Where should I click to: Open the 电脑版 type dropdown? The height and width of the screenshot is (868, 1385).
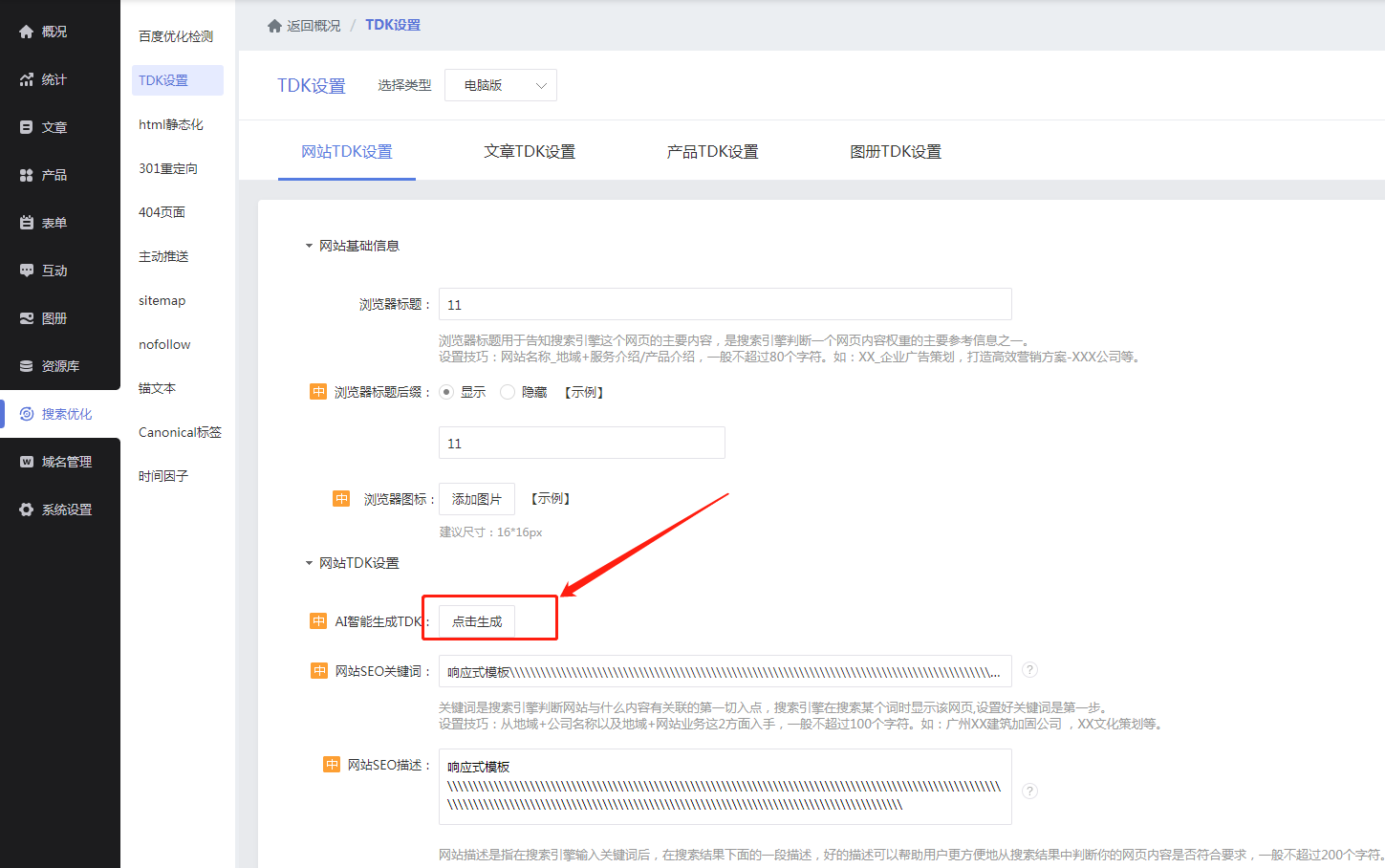tap(501, 85)
